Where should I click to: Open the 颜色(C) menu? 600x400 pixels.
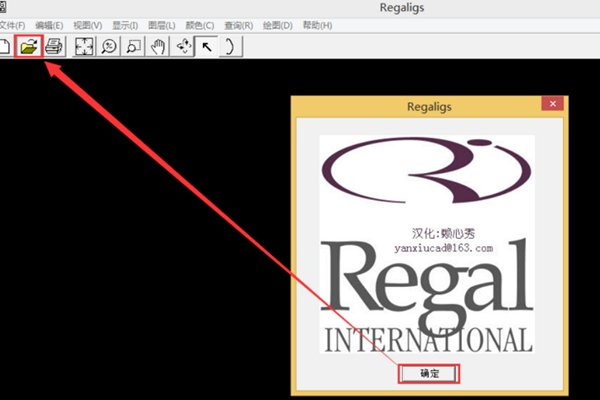pyautogui.click(x=201, y=24)
